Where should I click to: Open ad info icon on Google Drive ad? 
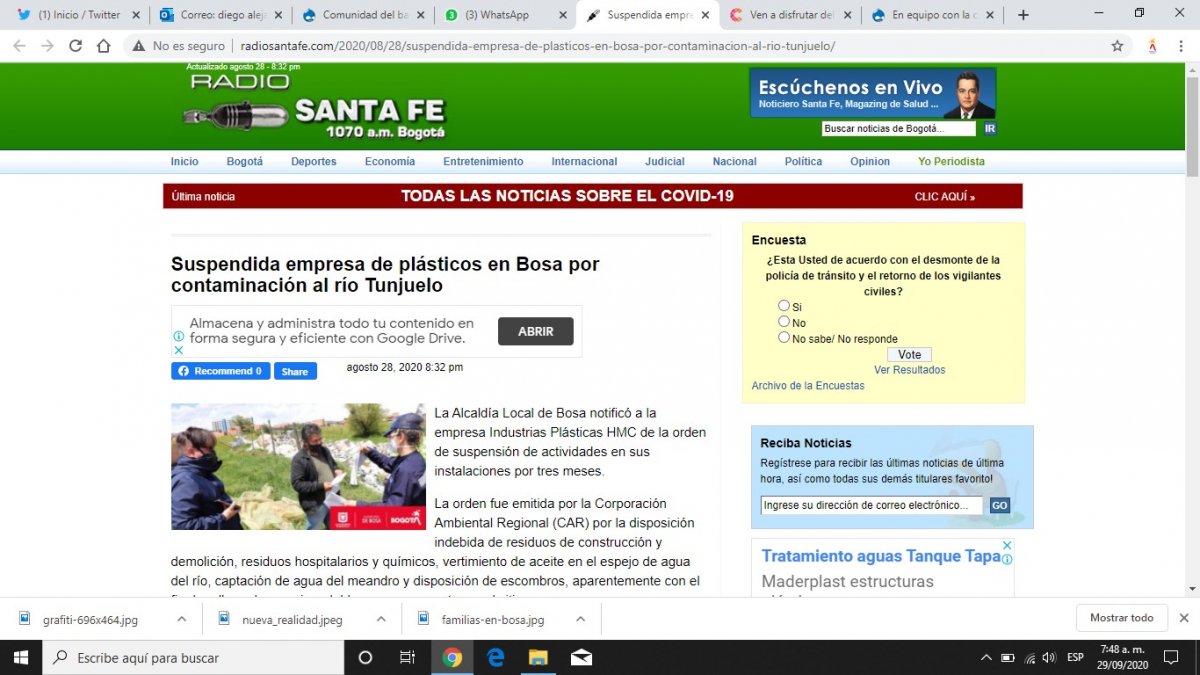click(179, 336)
